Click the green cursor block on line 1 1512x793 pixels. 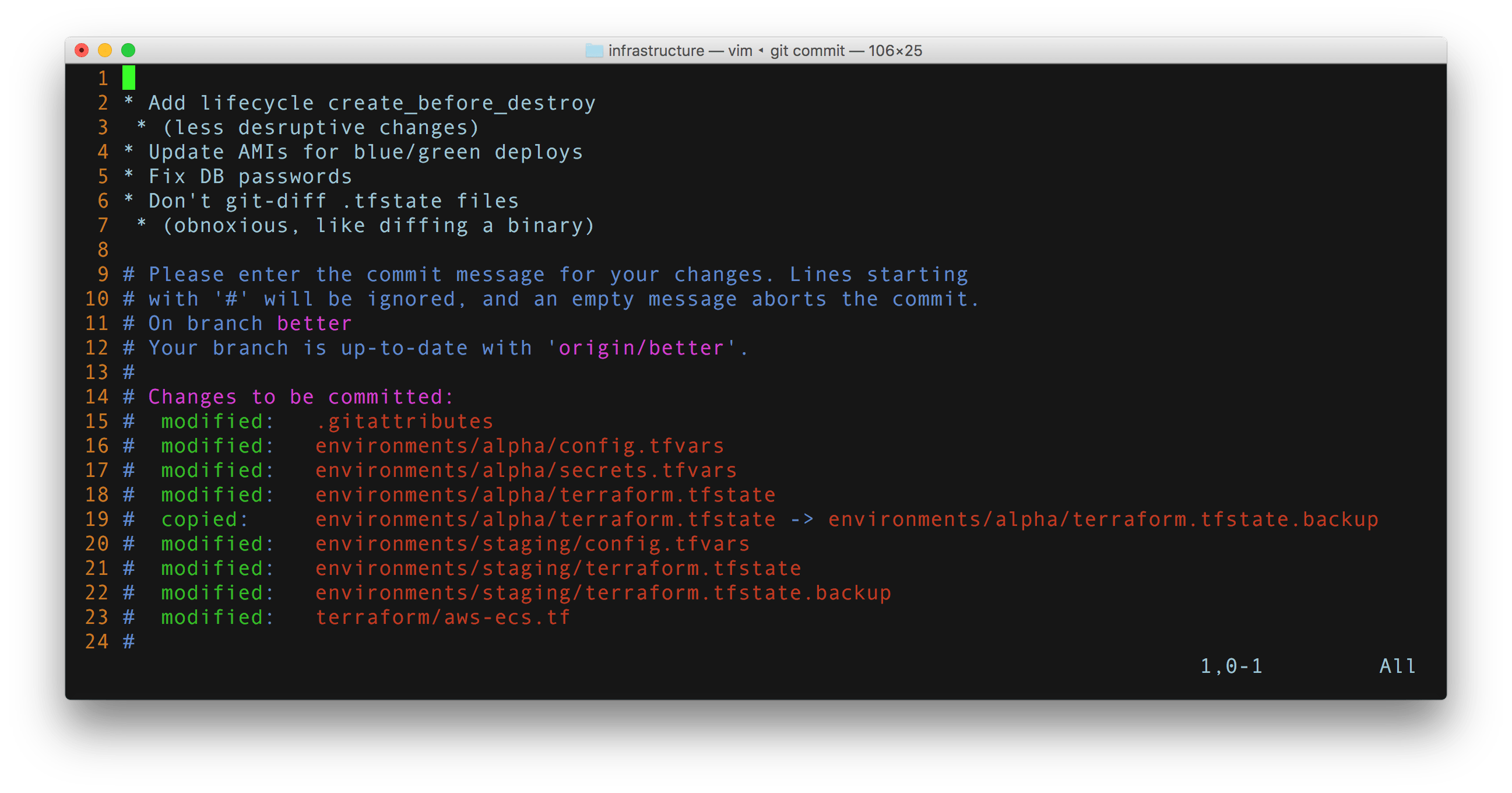coord(129,78)
